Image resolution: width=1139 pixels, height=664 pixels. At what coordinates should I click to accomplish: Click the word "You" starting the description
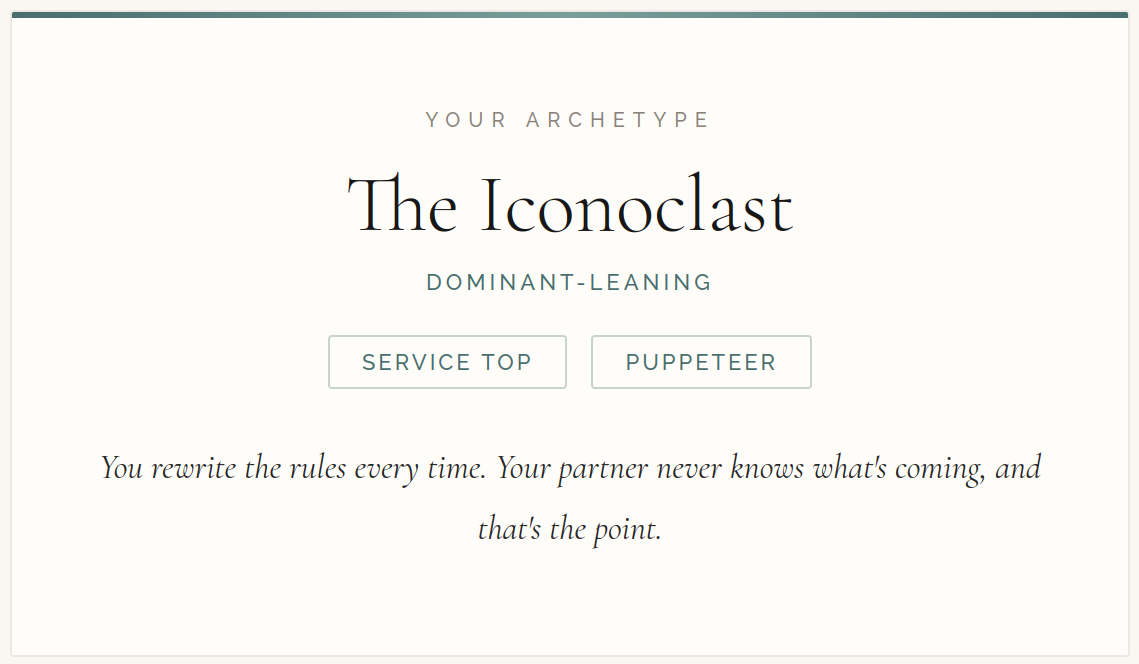[122, 468]
